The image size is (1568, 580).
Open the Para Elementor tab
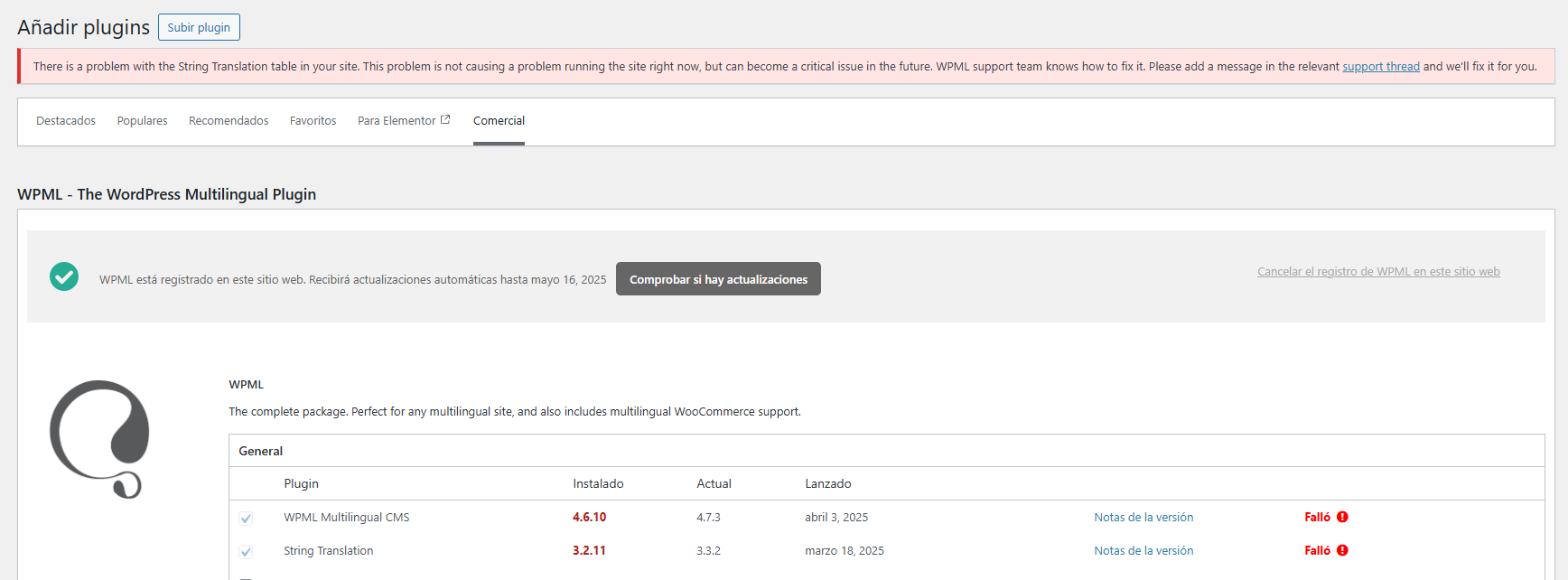point(397,121)
